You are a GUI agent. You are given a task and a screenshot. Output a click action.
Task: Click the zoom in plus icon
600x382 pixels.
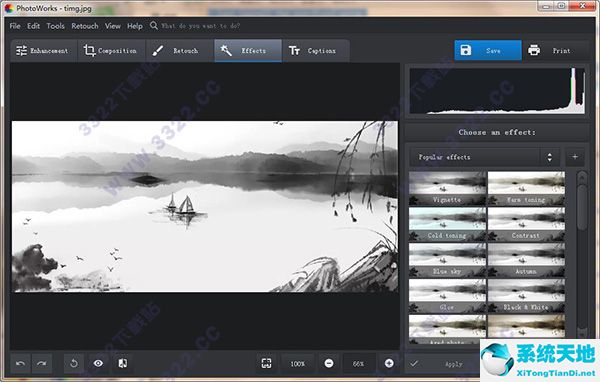(389, 364)
